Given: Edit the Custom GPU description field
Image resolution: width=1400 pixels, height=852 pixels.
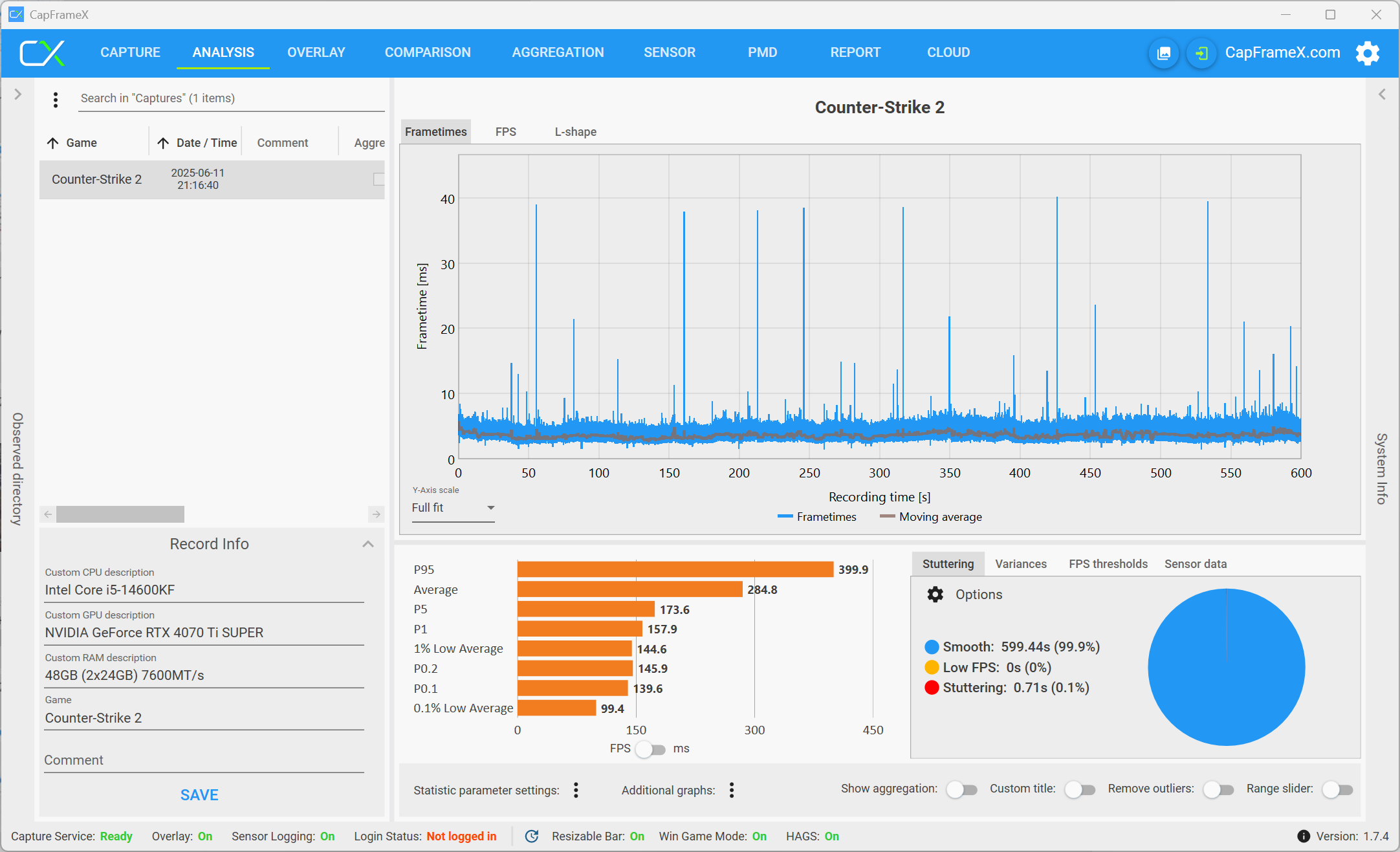Looking at the screenshot, I should pos(204,633).
